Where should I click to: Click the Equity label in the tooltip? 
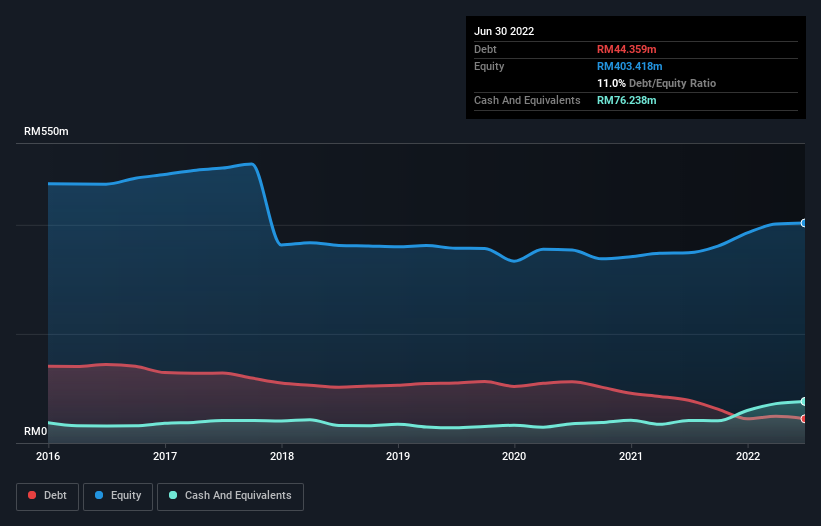pyautogui.click(x=489, y=66)
